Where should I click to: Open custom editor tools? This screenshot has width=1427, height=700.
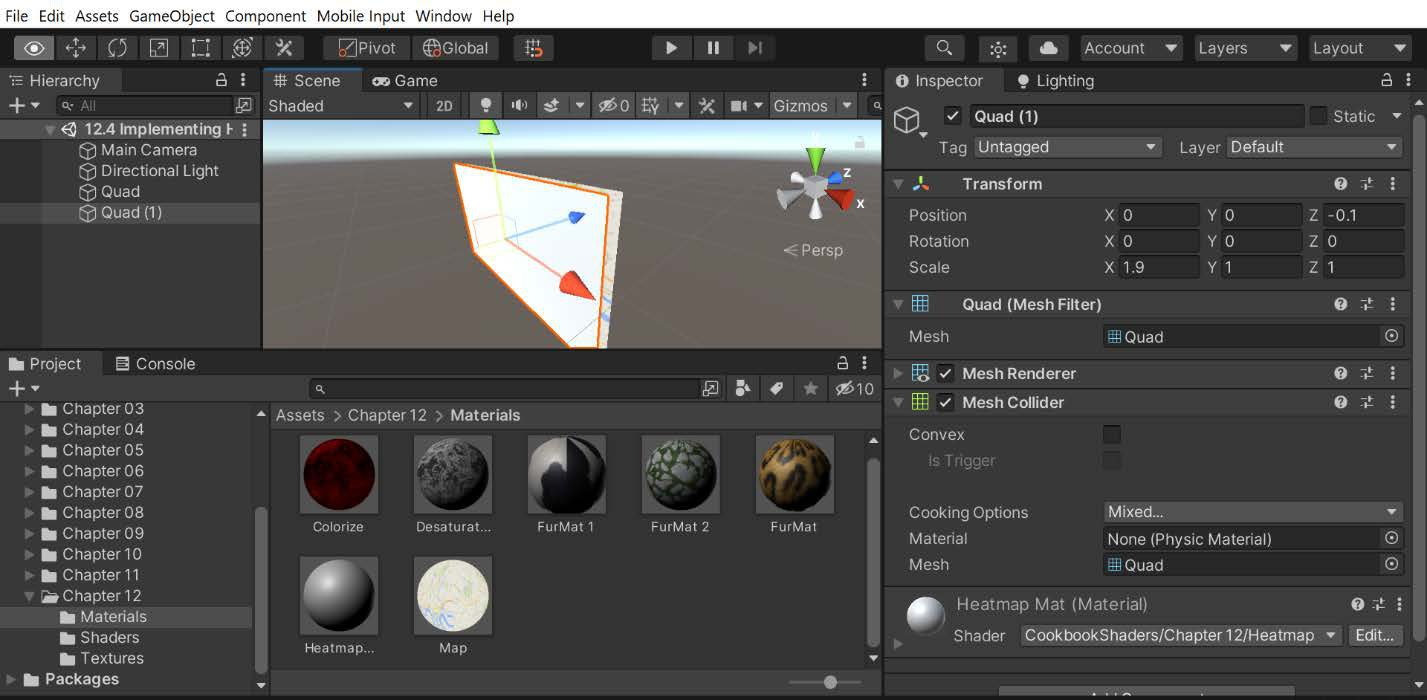pyautogui.click(x=284, y=48)
